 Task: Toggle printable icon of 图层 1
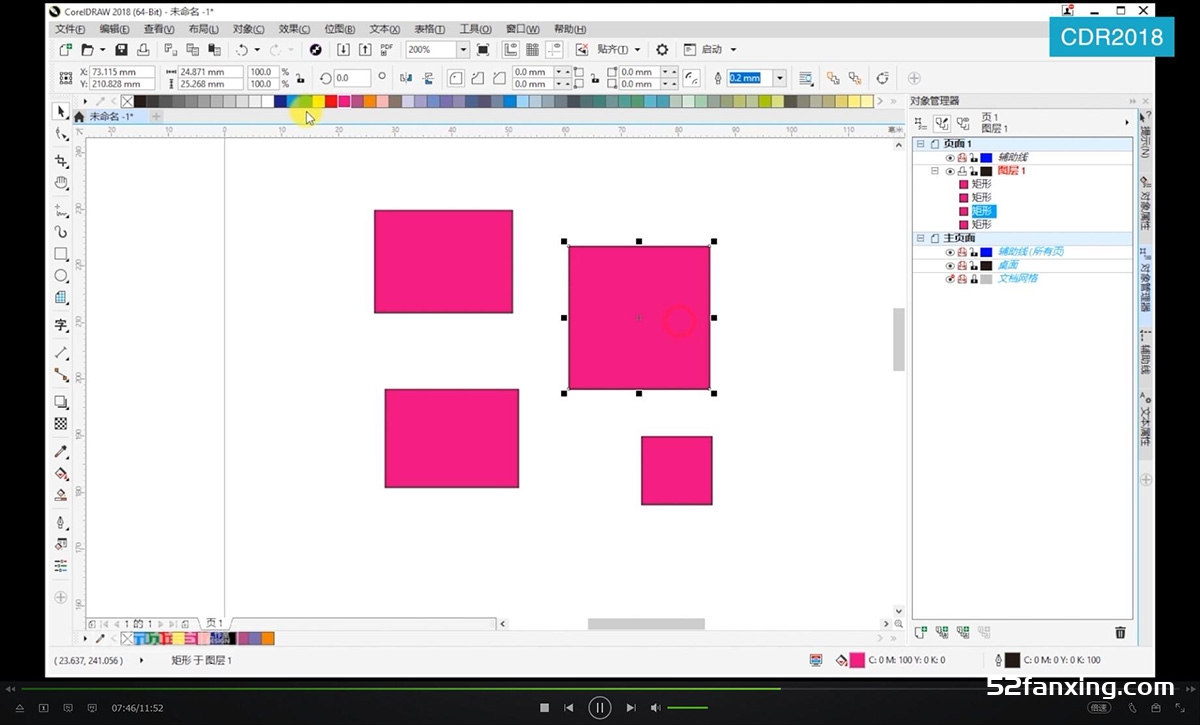pos(962,171)
